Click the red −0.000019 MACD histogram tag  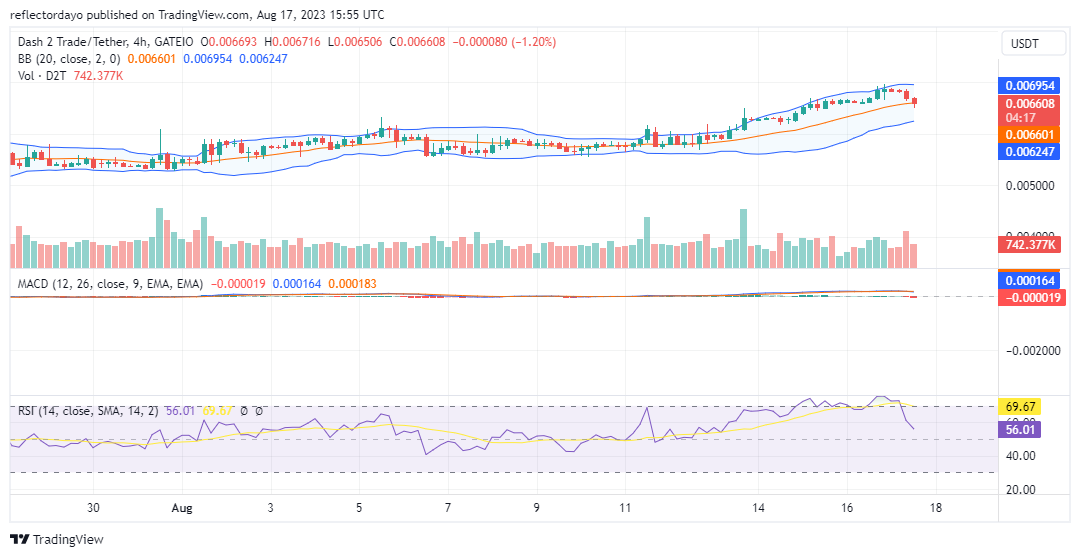pos(1031,297)
